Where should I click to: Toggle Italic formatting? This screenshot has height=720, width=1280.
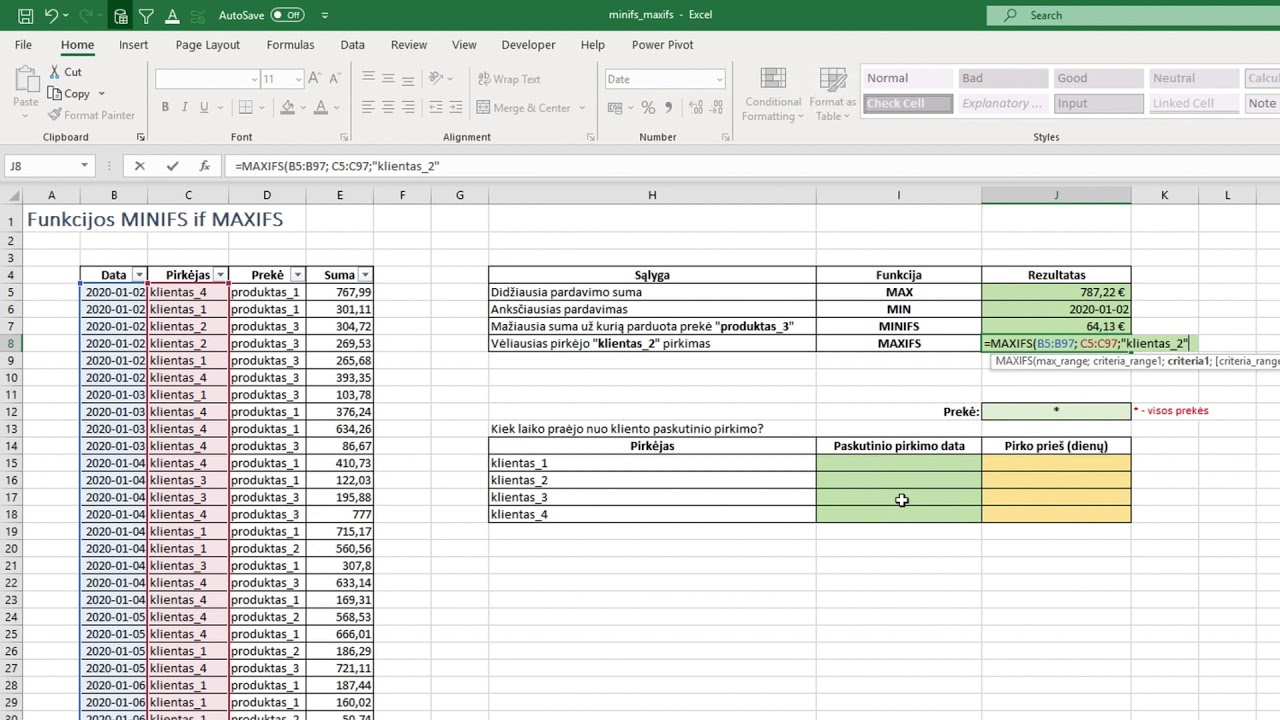(x=185, y=108)
